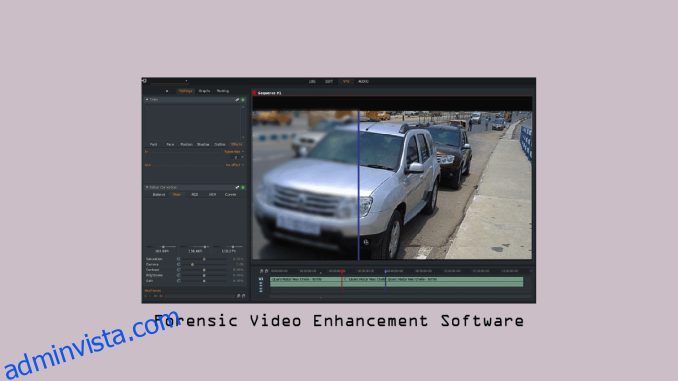Click the Contrast slider handle
The width and height of the screenshot is (678, 381).
click(x=204, y=270)
